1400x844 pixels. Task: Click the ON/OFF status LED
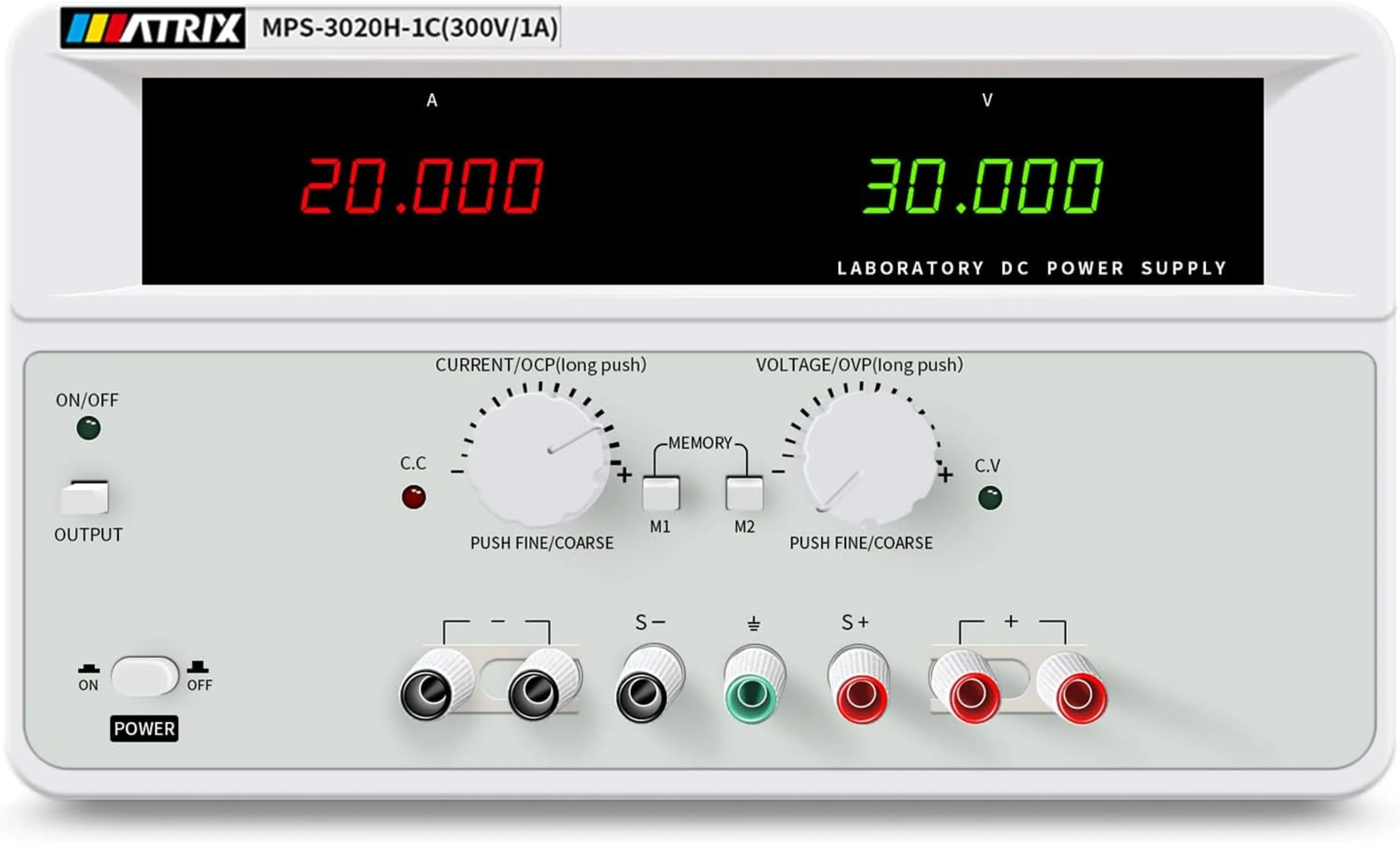(88, 428)
